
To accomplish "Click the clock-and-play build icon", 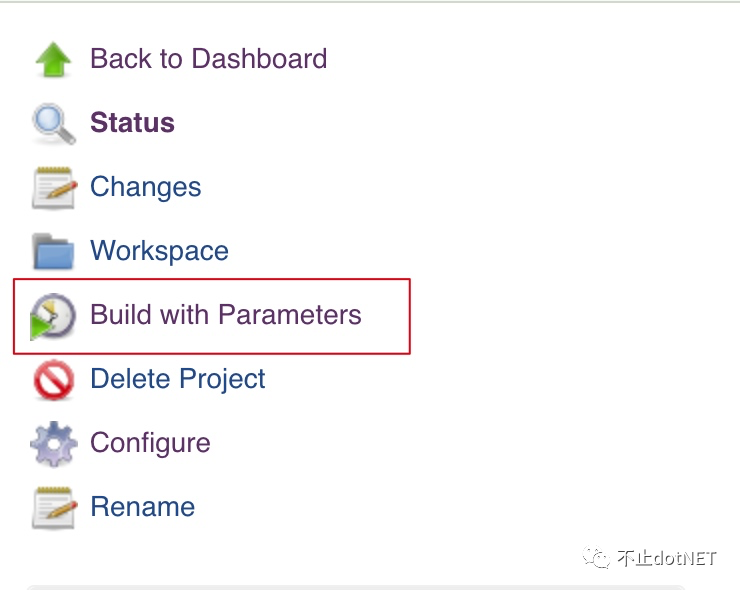I will click(x=52, y=316).
